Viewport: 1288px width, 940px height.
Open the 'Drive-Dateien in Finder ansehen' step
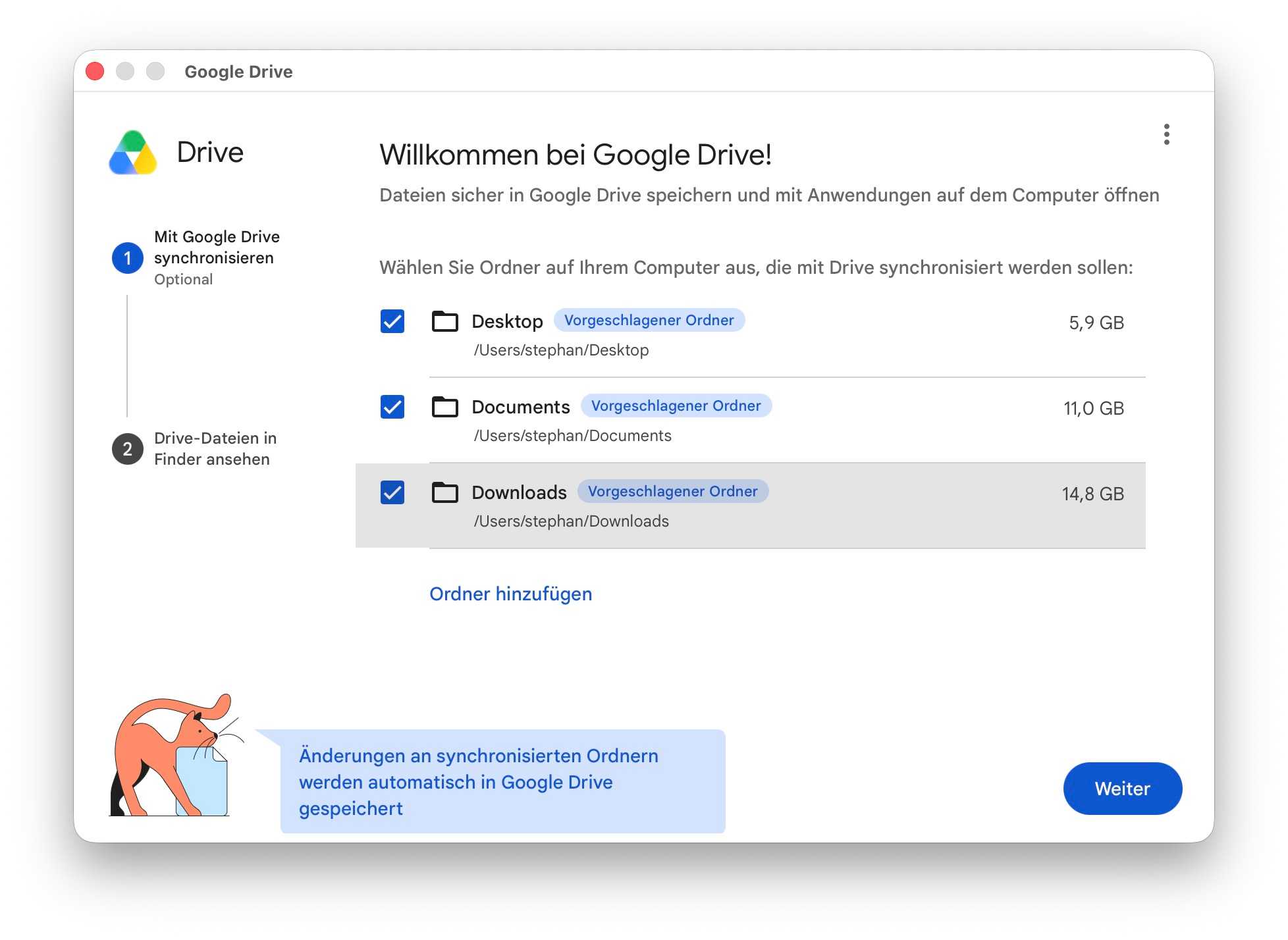tap(215, 449)
